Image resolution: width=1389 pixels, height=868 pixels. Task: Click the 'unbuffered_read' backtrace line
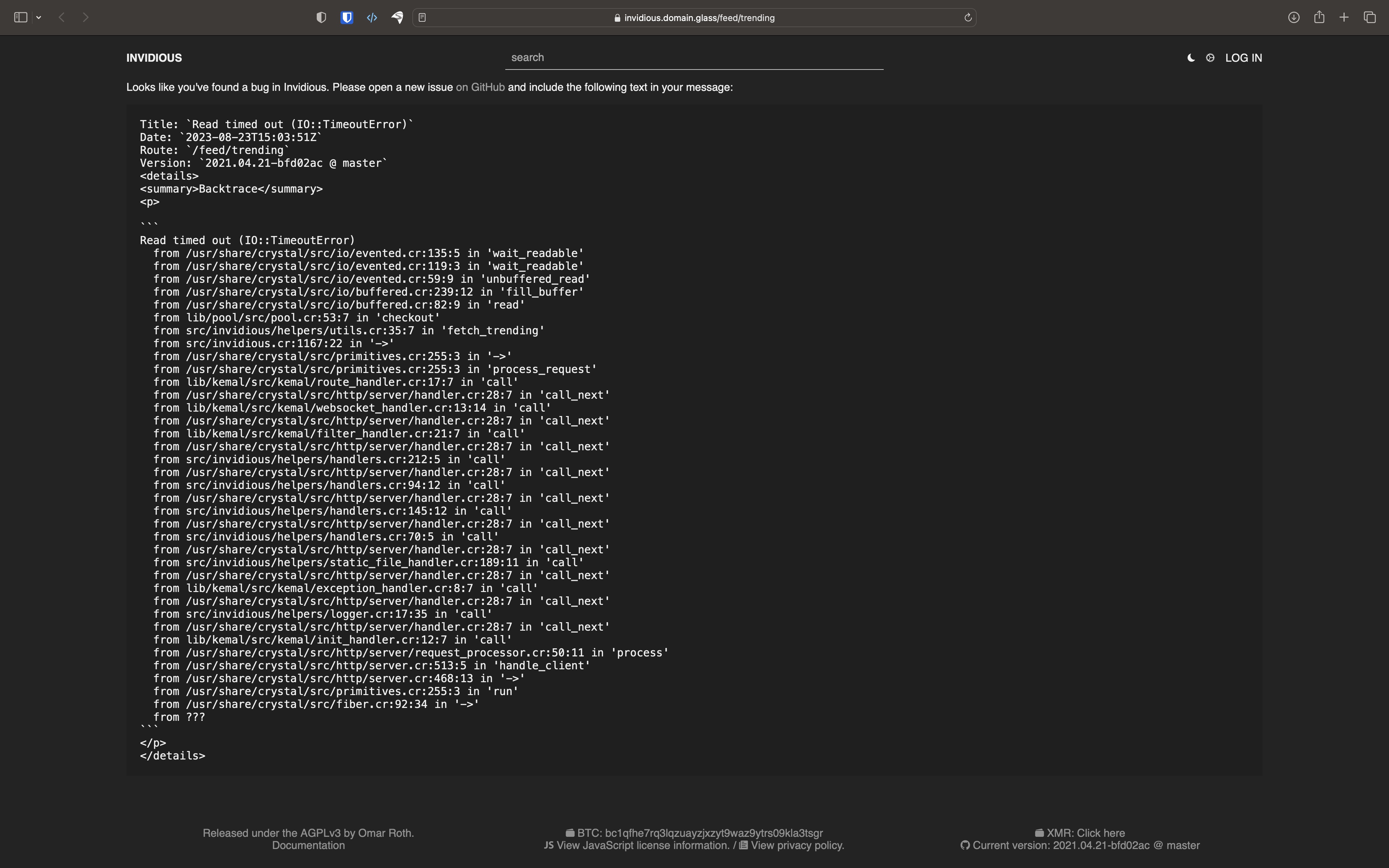[x=372, y=279]
